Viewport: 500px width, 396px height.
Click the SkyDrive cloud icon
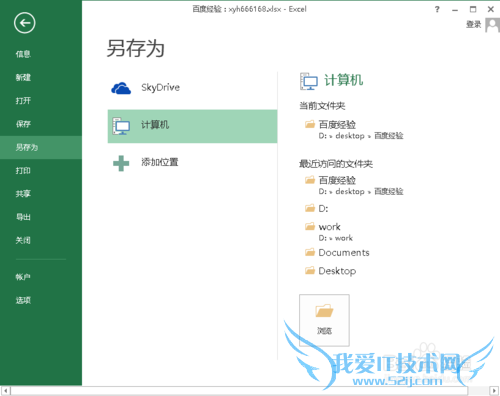point(121,88)
